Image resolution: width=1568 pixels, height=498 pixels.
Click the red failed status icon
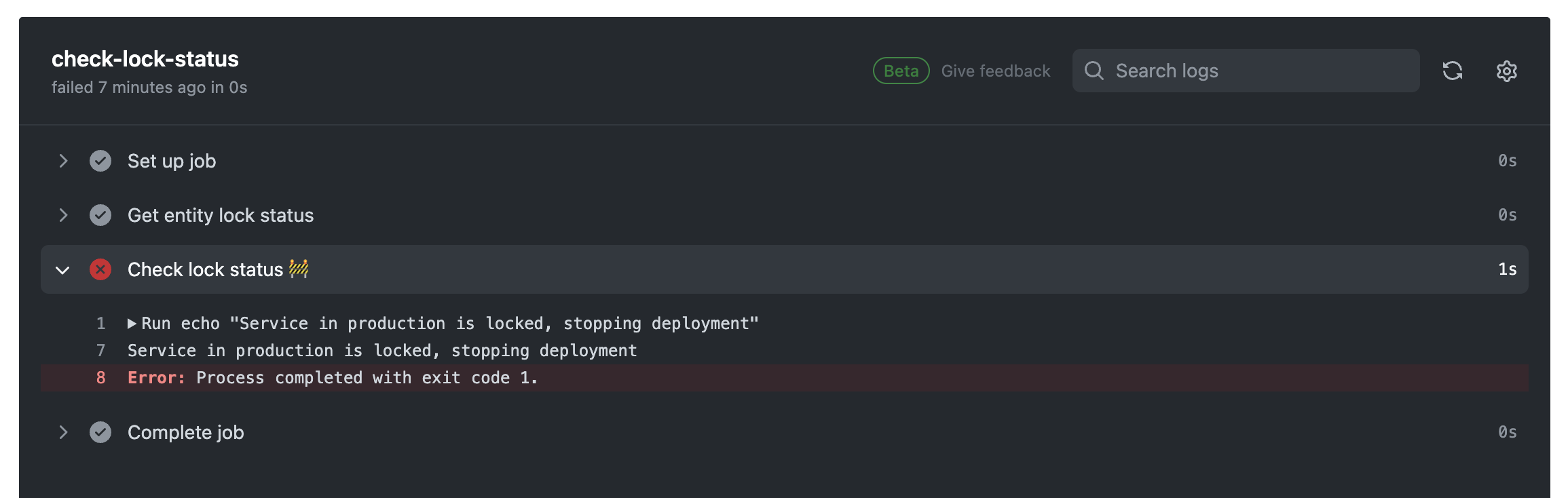(x=100, y=269)
